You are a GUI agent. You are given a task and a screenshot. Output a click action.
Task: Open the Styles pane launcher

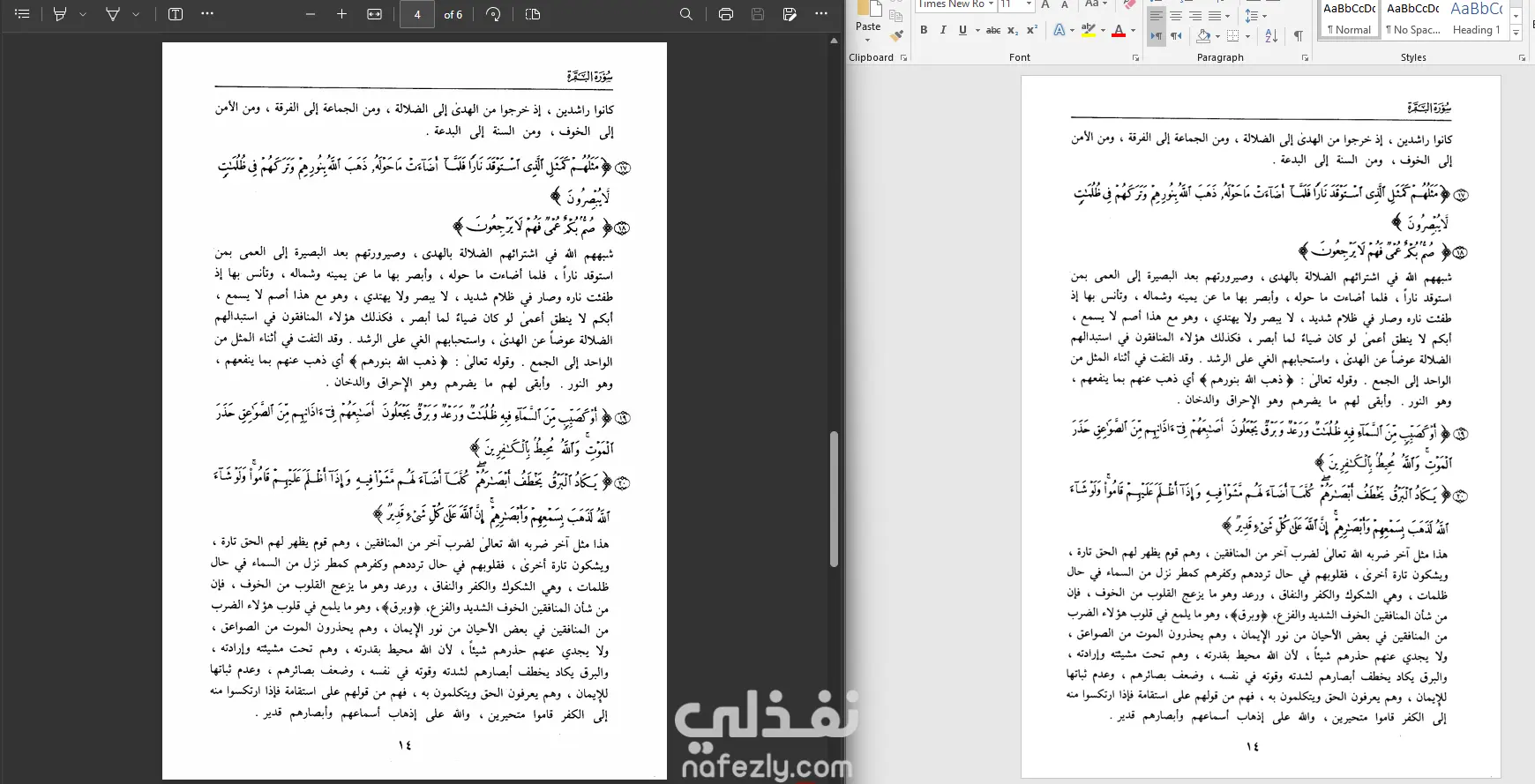click(1522, 58)
